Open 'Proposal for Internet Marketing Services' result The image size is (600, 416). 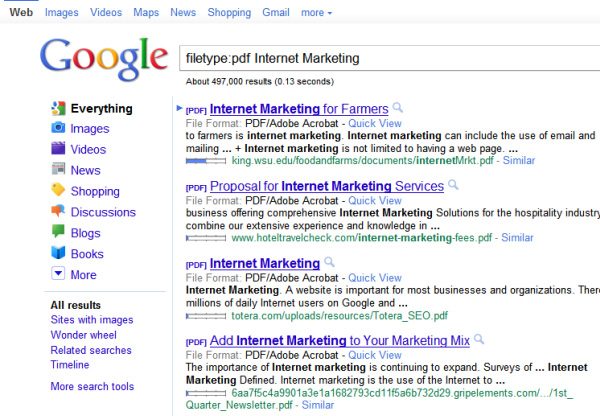[326, 186]
